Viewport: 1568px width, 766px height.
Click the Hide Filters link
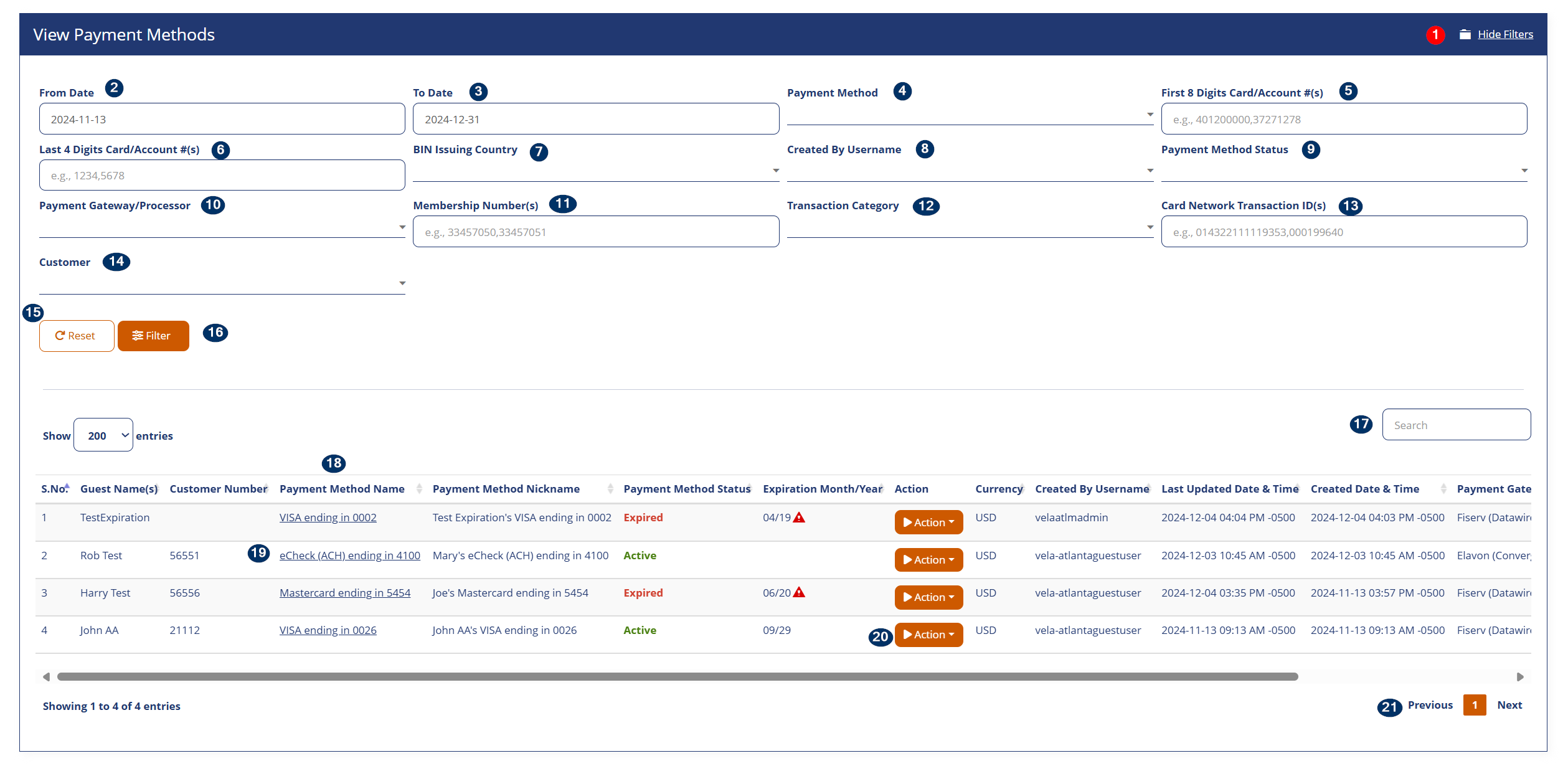click(1505, 34)
